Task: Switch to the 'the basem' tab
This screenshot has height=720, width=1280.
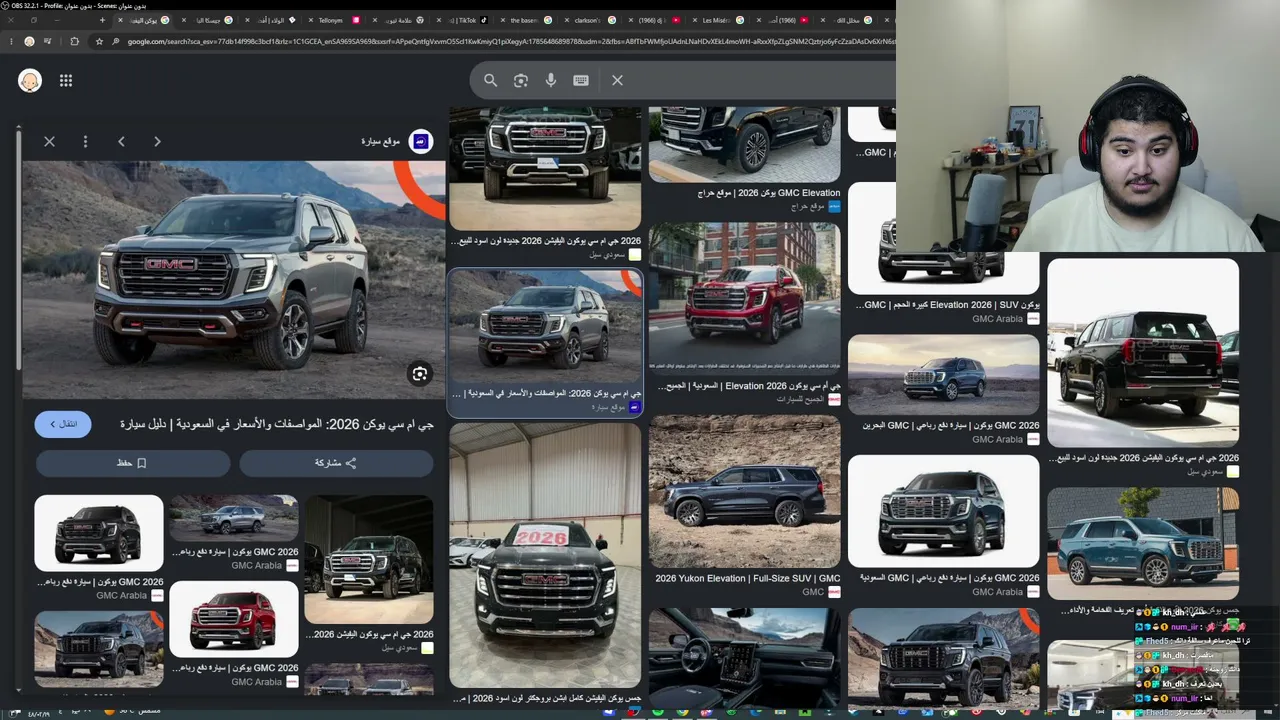Action: pos(527,20)
